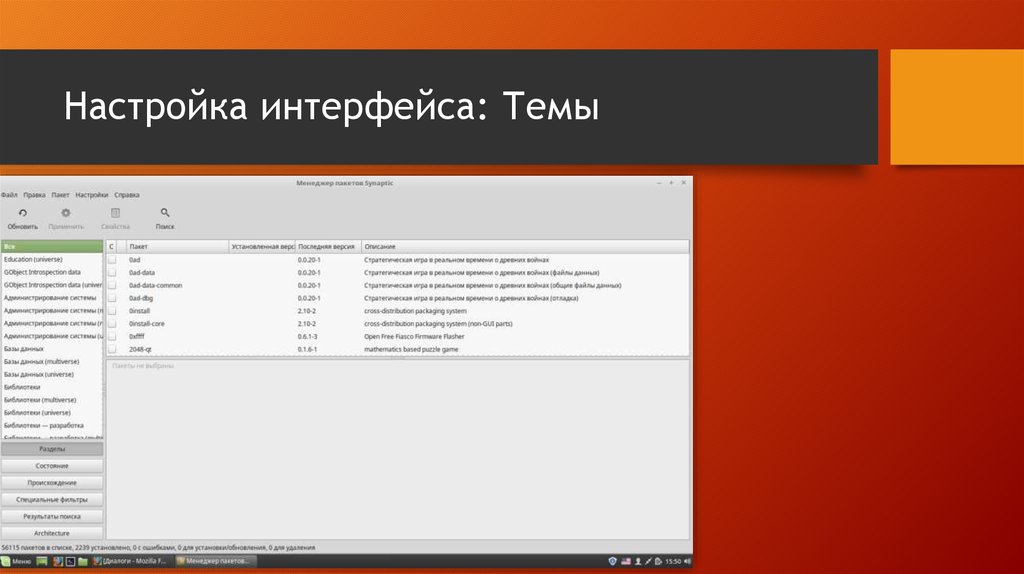The width and height of the screenshot is (1024, 574).
Task: Select the 2048-qt package row name
Action: point(140,349)
